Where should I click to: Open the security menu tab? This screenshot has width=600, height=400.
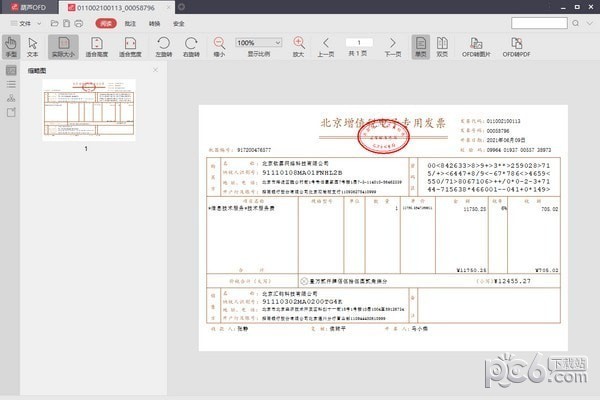[179, 24]
